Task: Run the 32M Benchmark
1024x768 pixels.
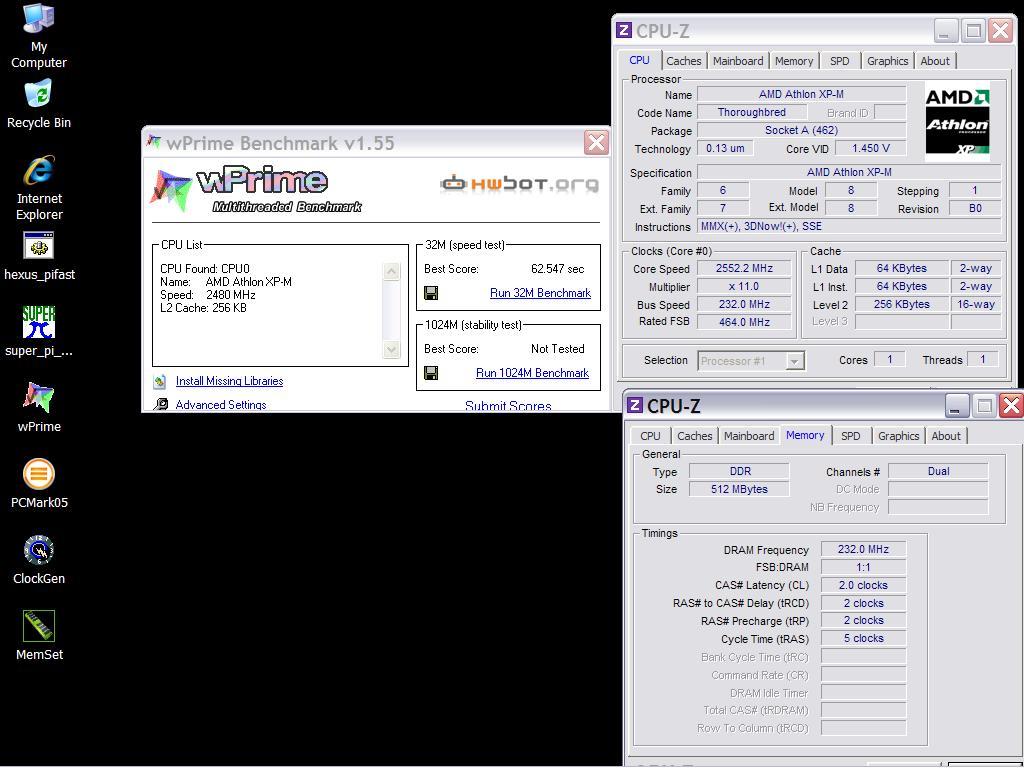Action: [x=540, y=293]
